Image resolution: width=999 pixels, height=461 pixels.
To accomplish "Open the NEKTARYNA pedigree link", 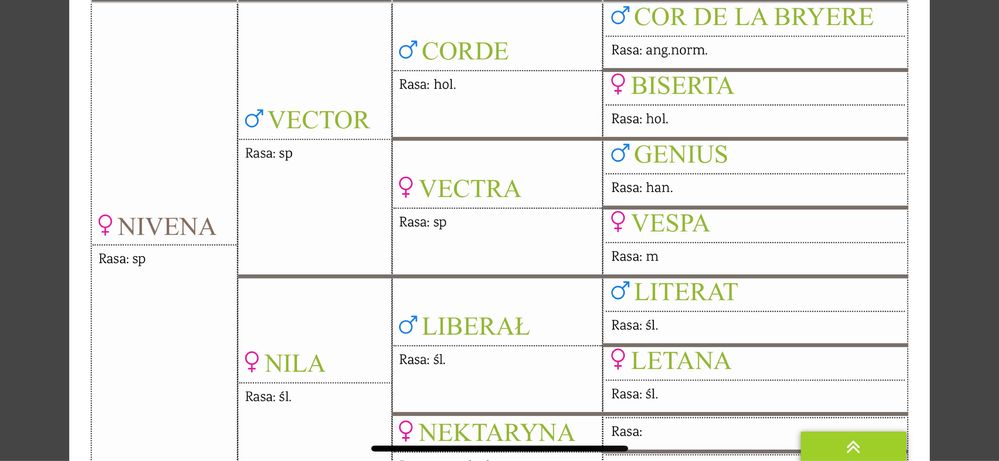I will pos(496,432).
